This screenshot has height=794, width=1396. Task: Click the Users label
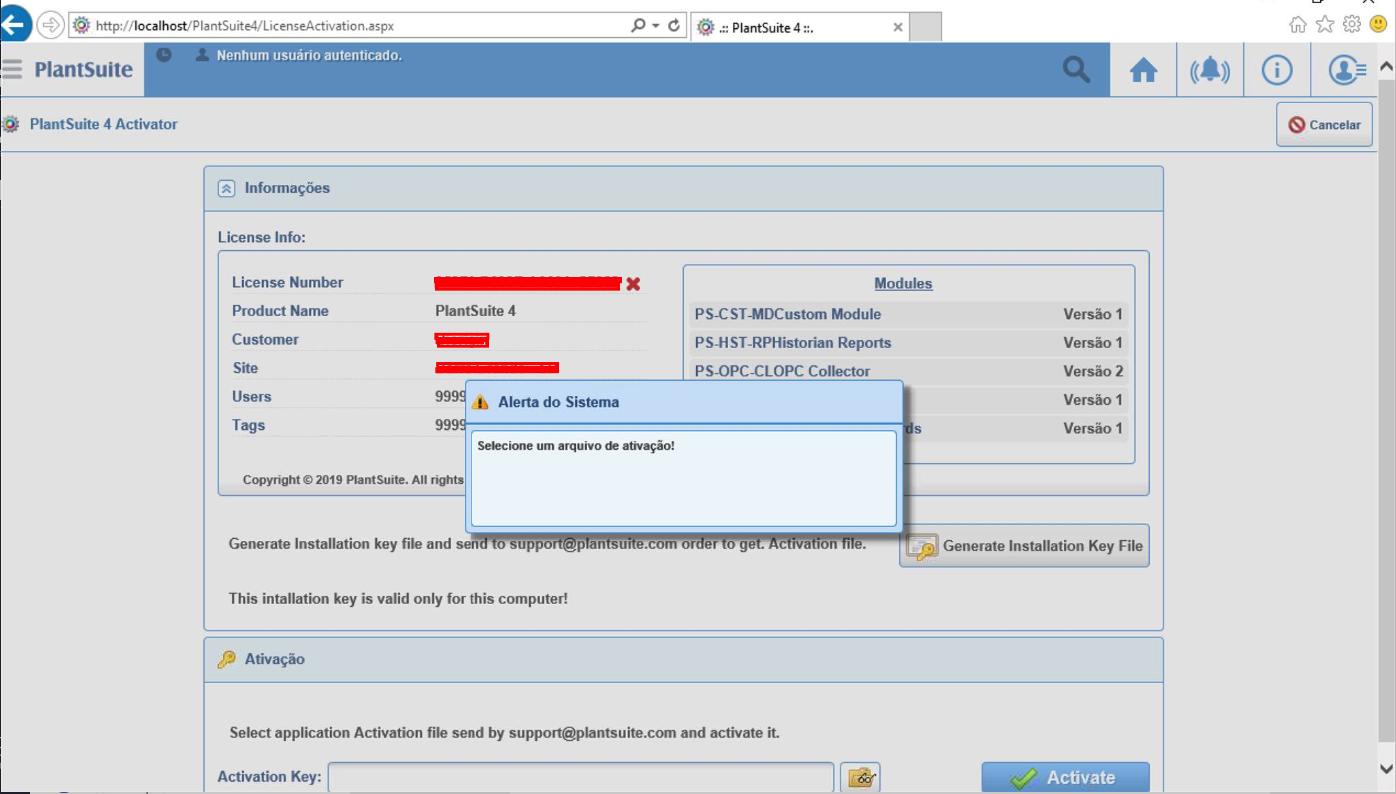pos(252,397)
